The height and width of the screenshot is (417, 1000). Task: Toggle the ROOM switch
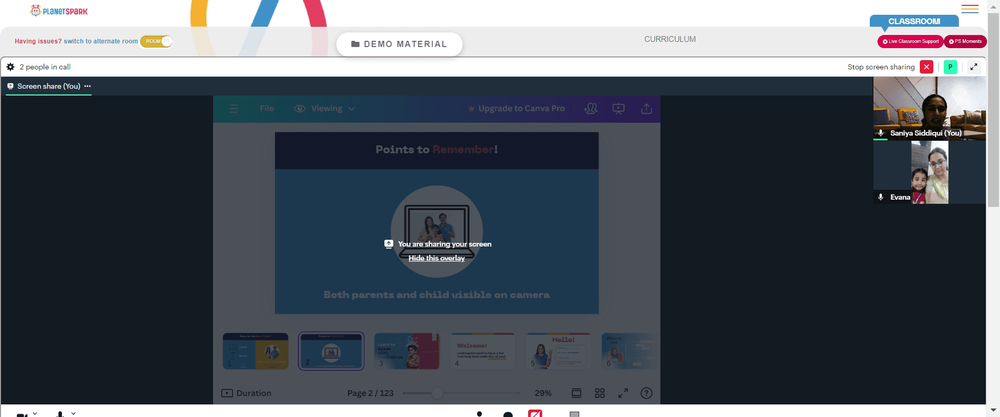pyautogui.click(x=157, y=41)
